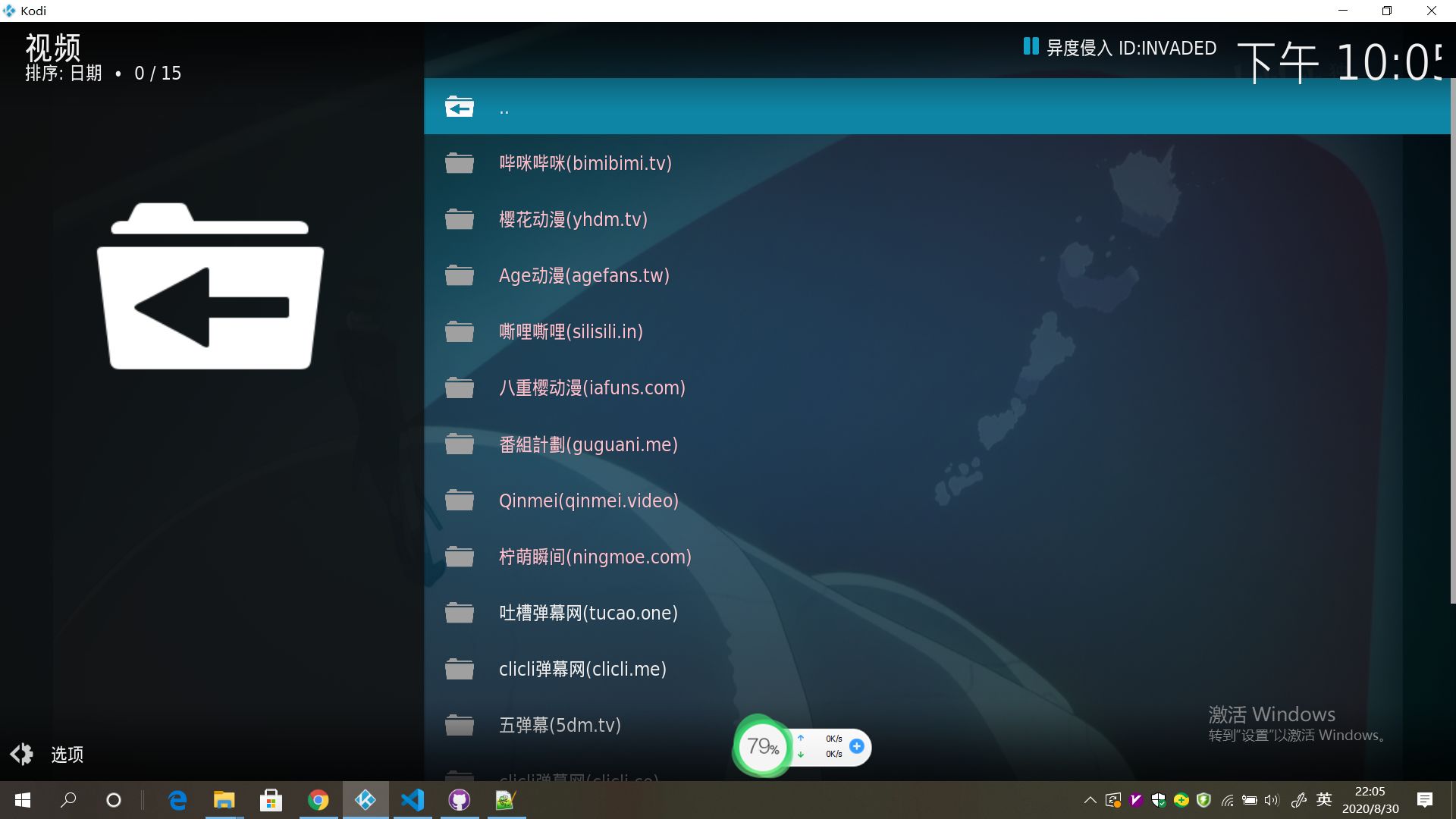Image resolution: width=1456 pixels, height=819 pixels.
Task: Open the 哔咪哔咪(bimibimi.tv) folder
Action: click(937, 163)
